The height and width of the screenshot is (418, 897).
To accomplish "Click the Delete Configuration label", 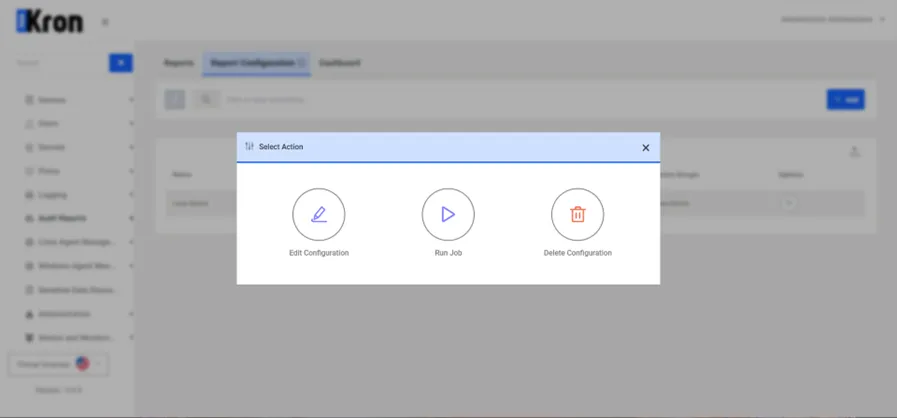I will (577, 253).
